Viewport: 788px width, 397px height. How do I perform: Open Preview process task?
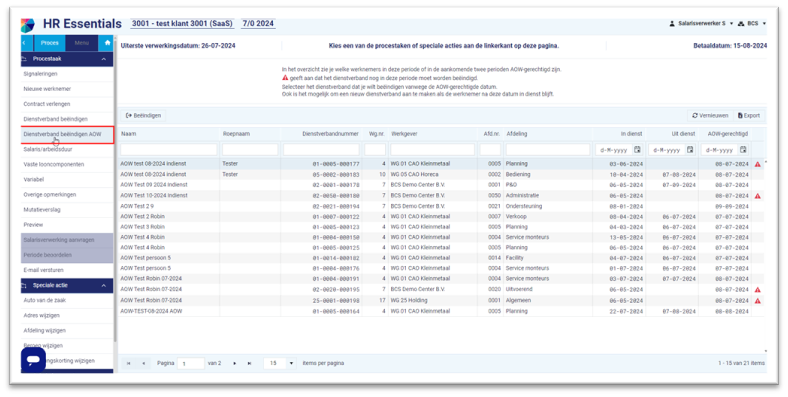click(67, 225)
